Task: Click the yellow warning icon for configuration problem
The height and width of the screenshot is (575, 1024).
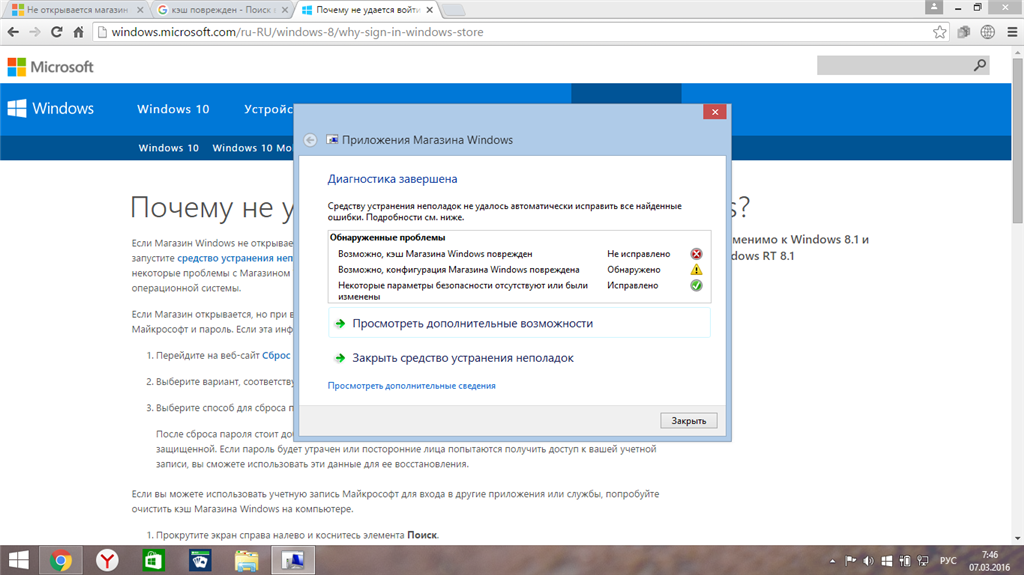Action: tap(696, 269)
